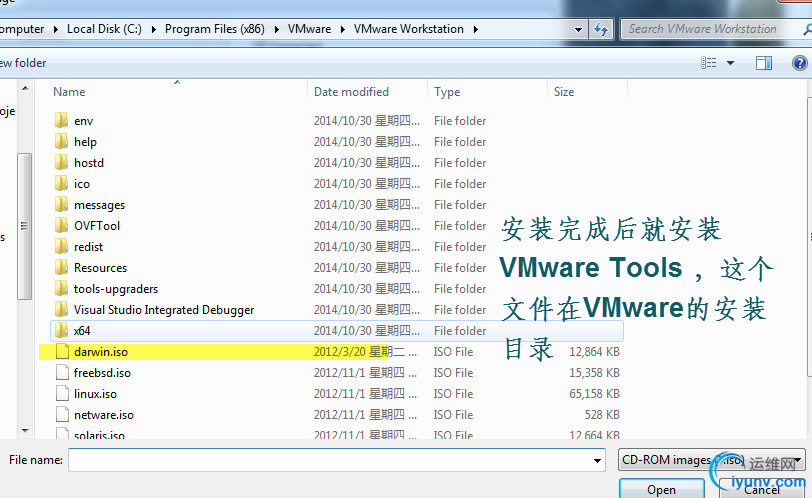Screen dimensions: 812x498
Task: Click the Open button
Action: coord(661,489)
